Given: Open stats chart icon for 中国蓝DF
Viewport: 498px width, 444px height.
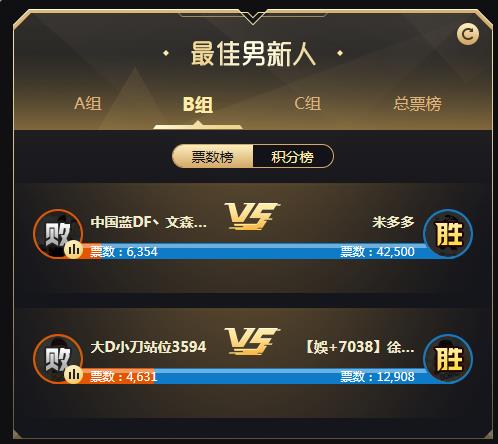Looking at the screenshot, I should (x=73, y=249).
